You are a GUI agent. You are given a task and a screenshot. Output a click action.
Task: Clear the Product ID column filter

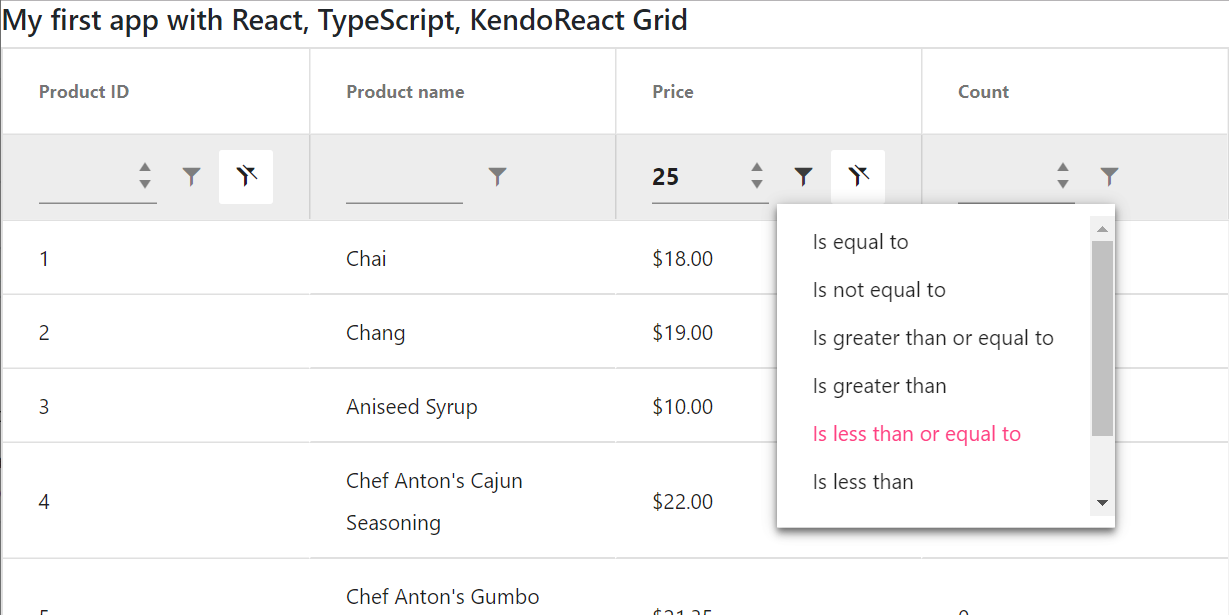pyautogui.click(x=246, y=176)
